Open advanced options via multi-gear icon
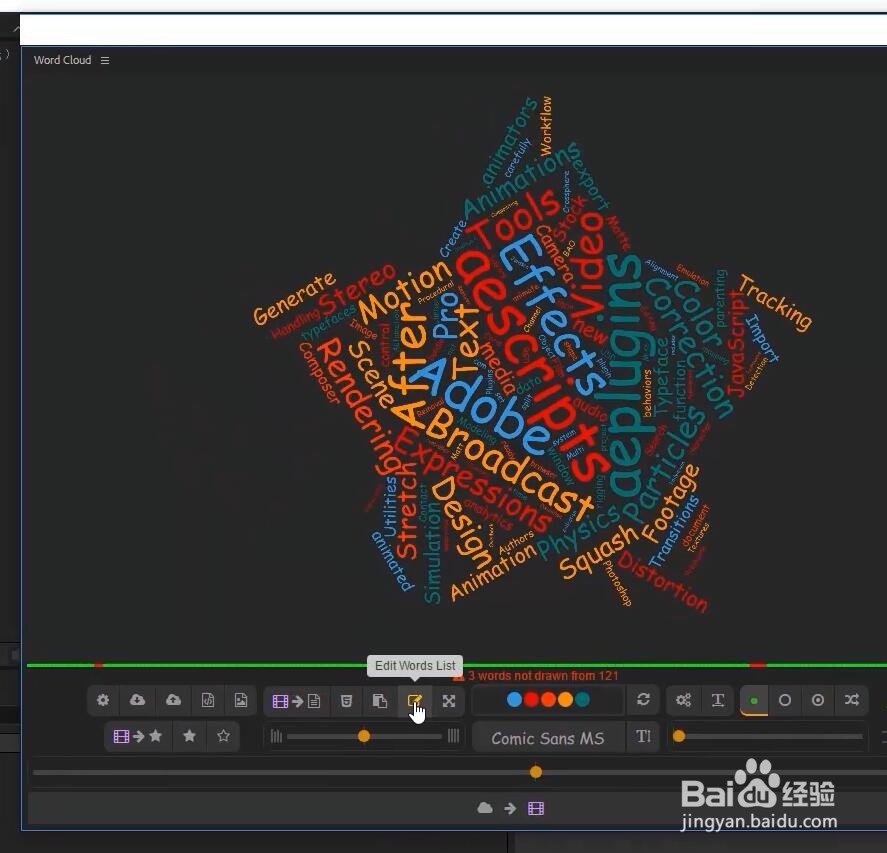 click(x=683, y=700)
